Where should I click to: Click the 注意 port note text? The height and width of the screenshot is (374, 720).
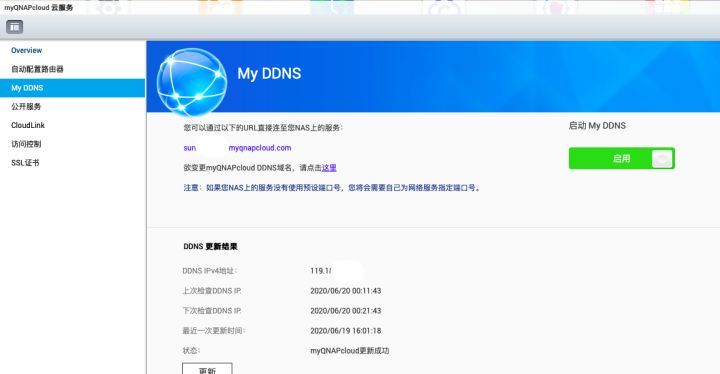point(332,187)
